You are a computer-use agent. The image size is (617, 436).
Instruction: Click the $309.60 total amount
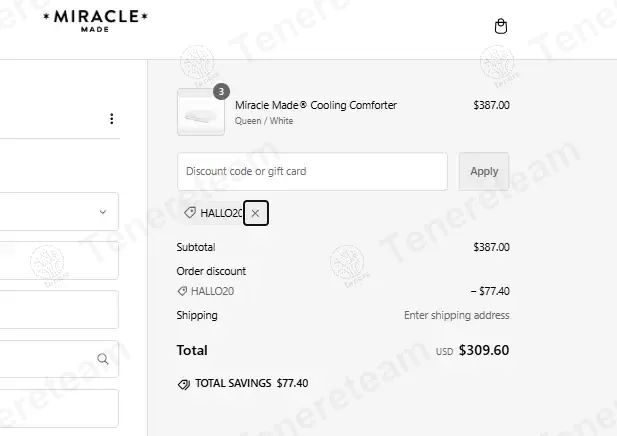[x=484, y=351]
